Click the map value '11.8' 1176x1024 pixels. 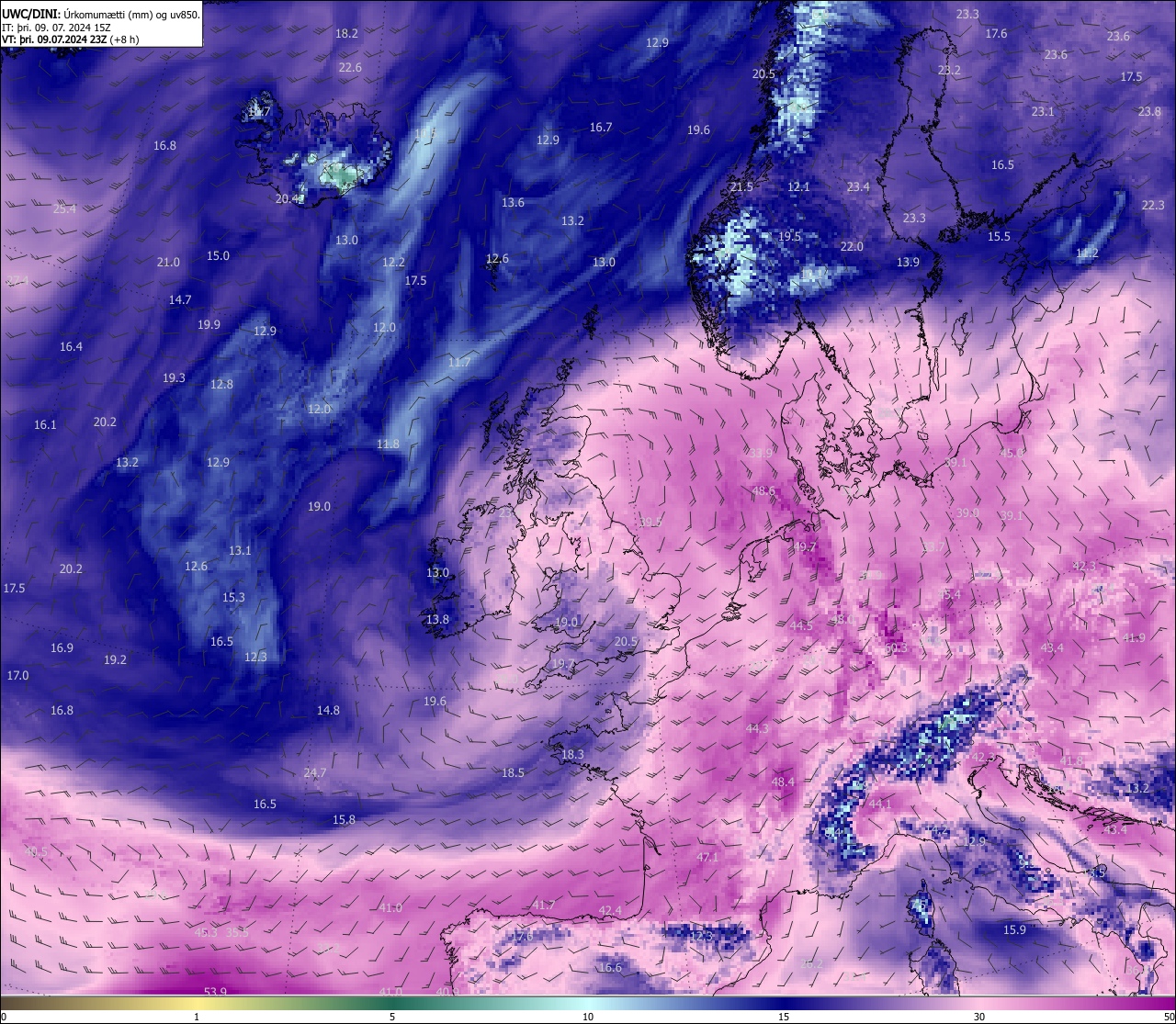pos(388,444)
